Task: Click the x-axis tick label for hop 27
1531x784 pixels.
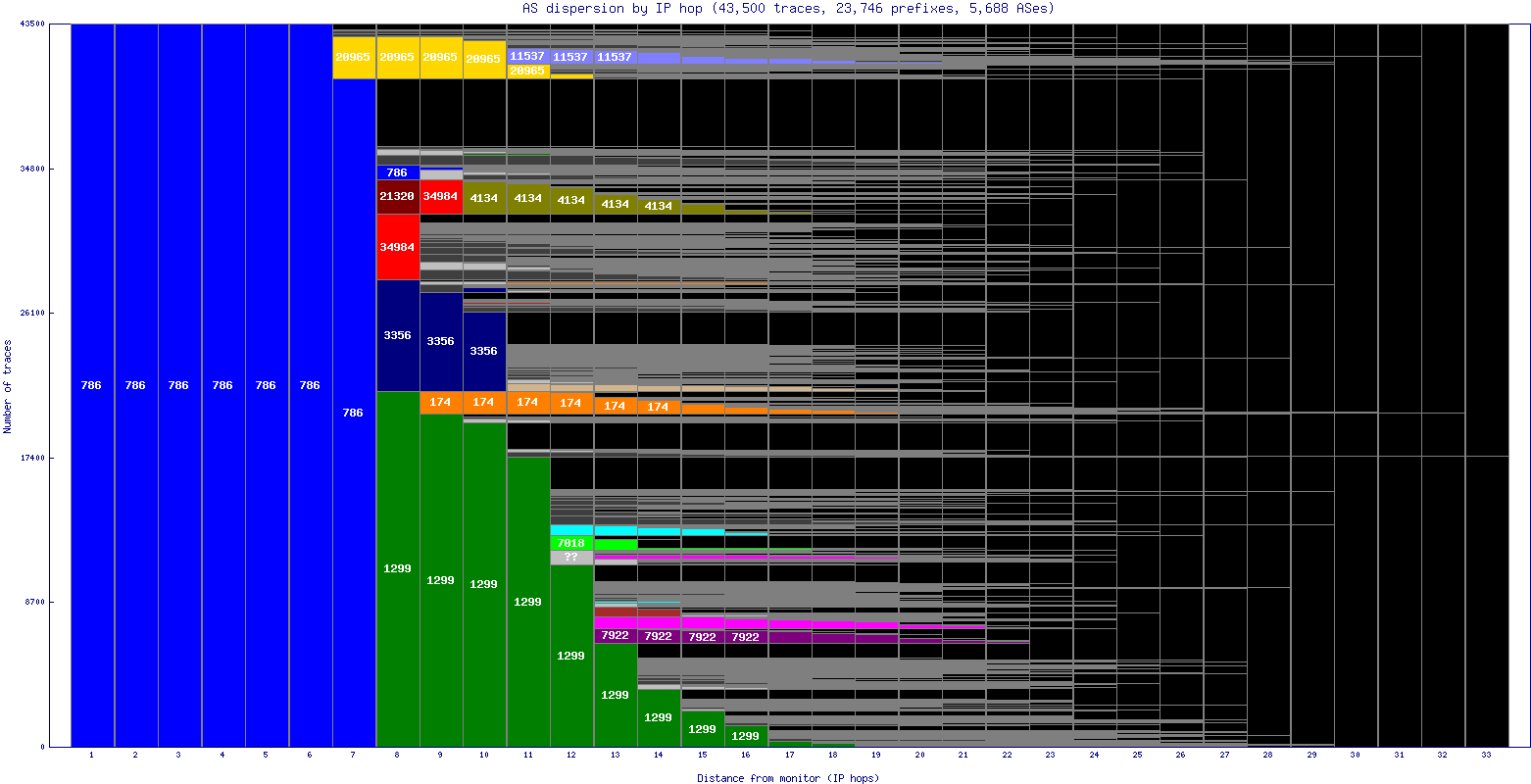Action: click(1224, 756)
